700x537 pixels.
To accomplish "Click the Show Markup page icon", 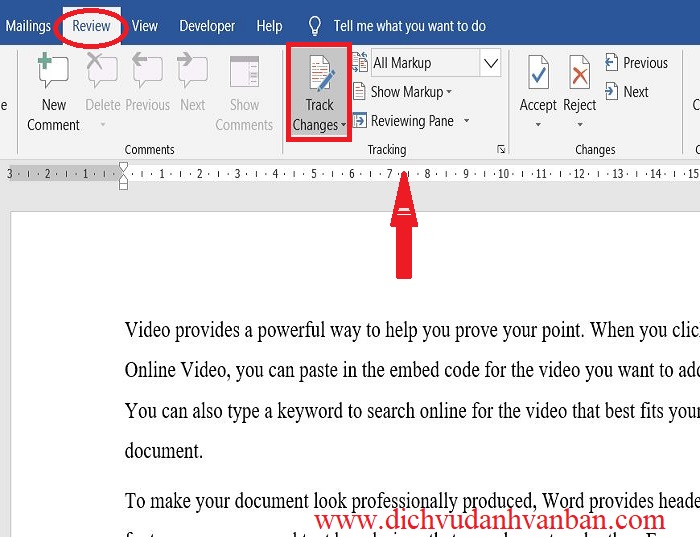I will click(359, 92).
